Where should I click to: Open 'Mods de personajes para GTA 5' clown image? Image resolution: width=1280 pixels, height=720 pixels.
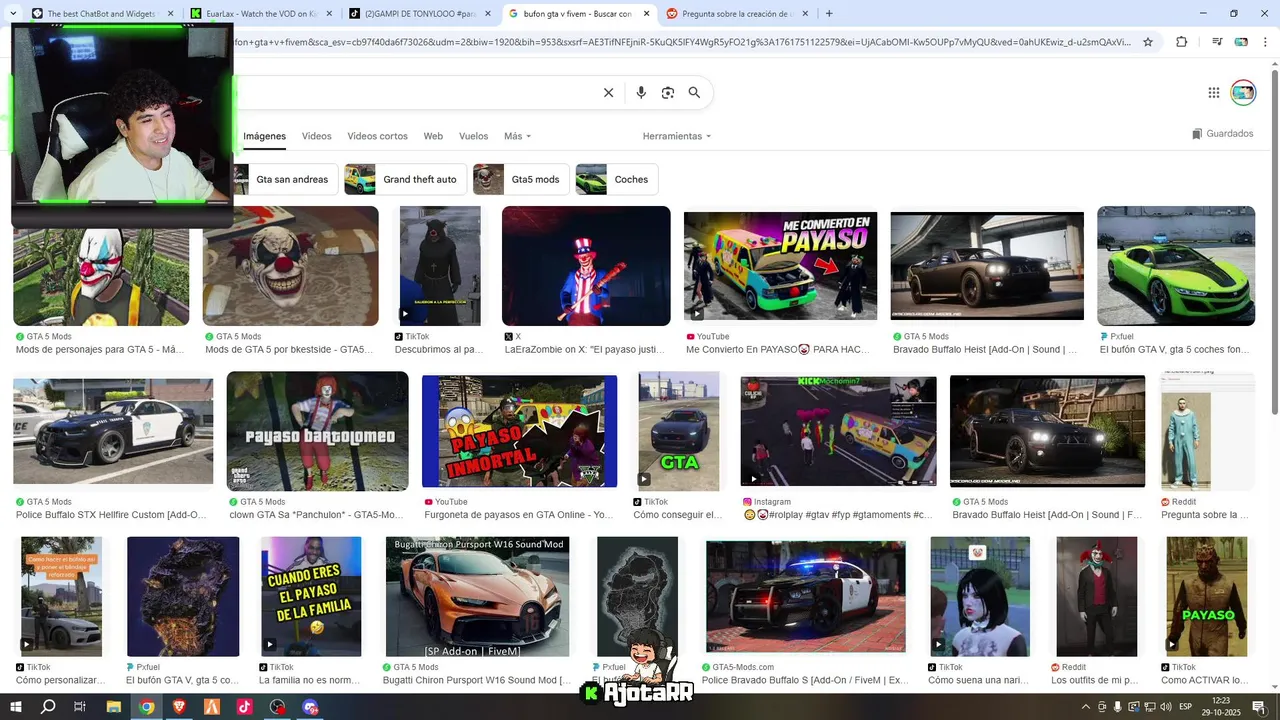(x=101, y=276)
